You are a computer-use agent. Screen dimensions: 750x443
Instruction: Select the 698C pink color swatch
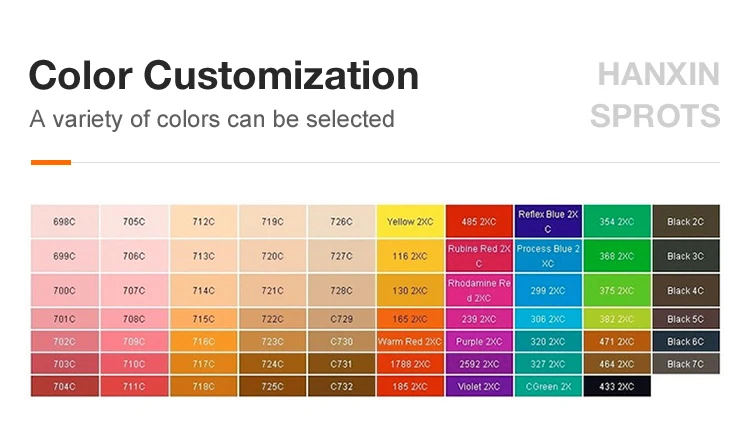(x=65, y=221)
